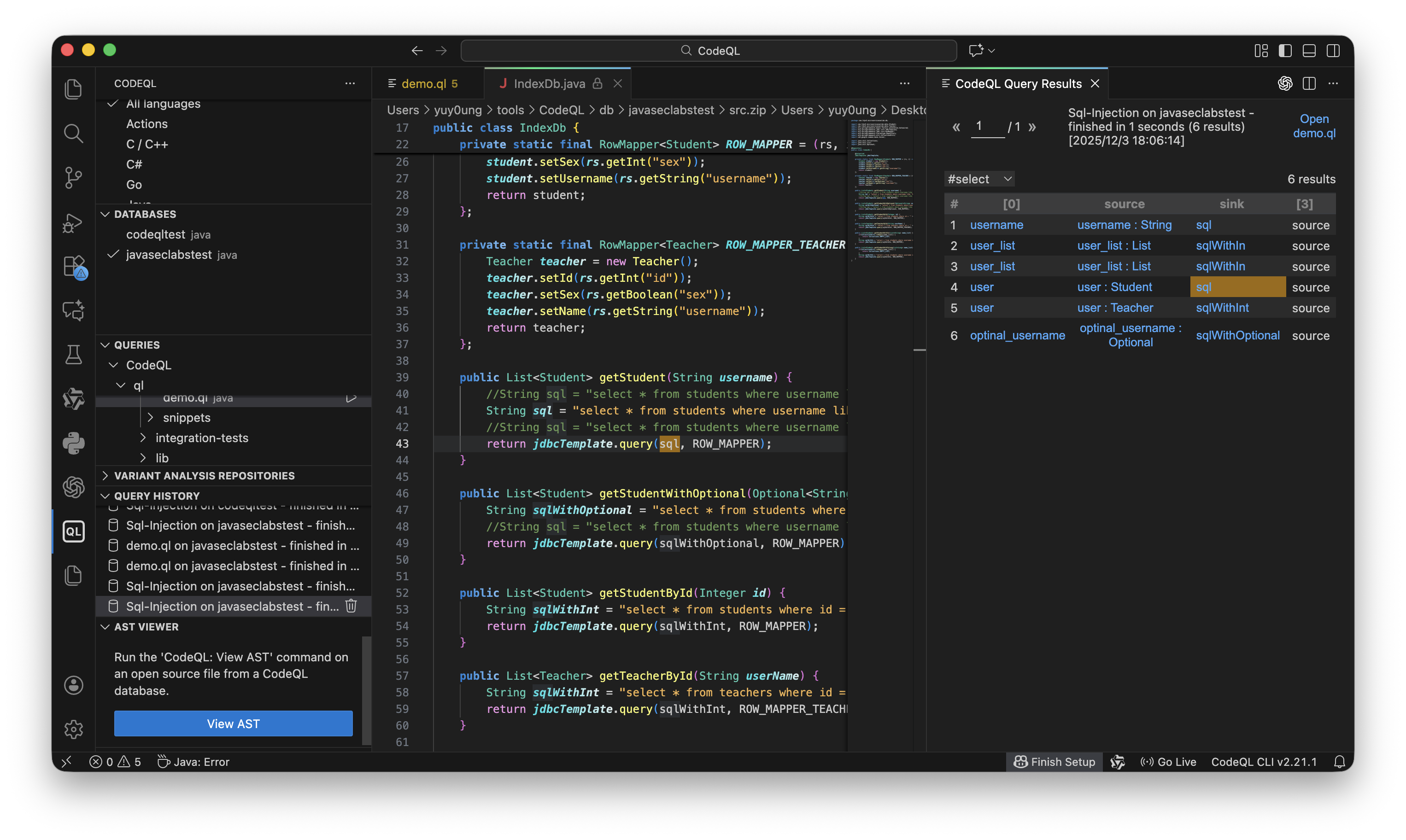Image resolution: width=1406 pixels, height=840 pixels.
Task: Click the results page number field
Action: tap(987, 126)
